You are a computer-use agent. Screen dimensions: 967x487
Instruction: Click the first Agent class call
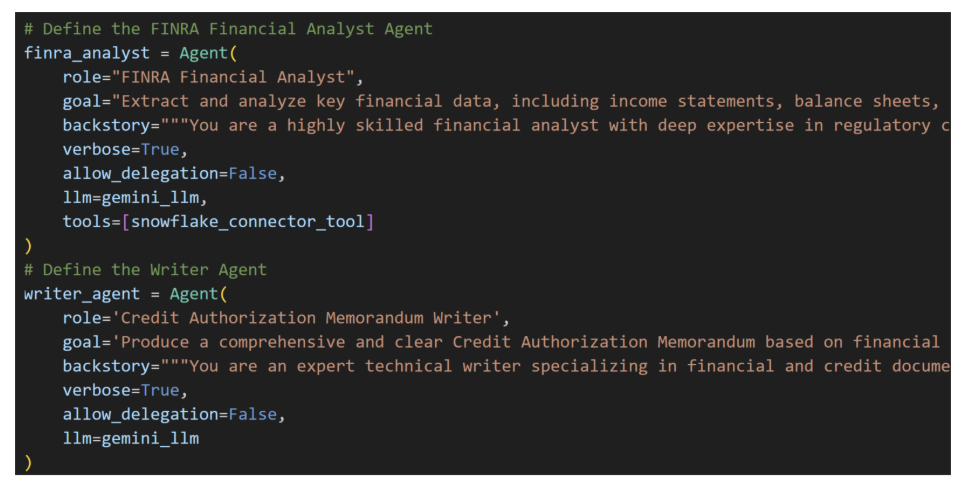[204, 54]
